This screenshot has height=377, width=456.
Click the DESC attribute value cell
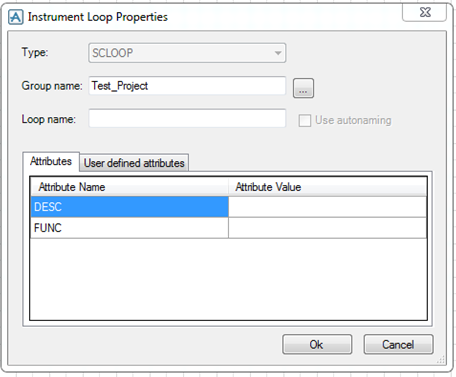click(x=327, y=207)
